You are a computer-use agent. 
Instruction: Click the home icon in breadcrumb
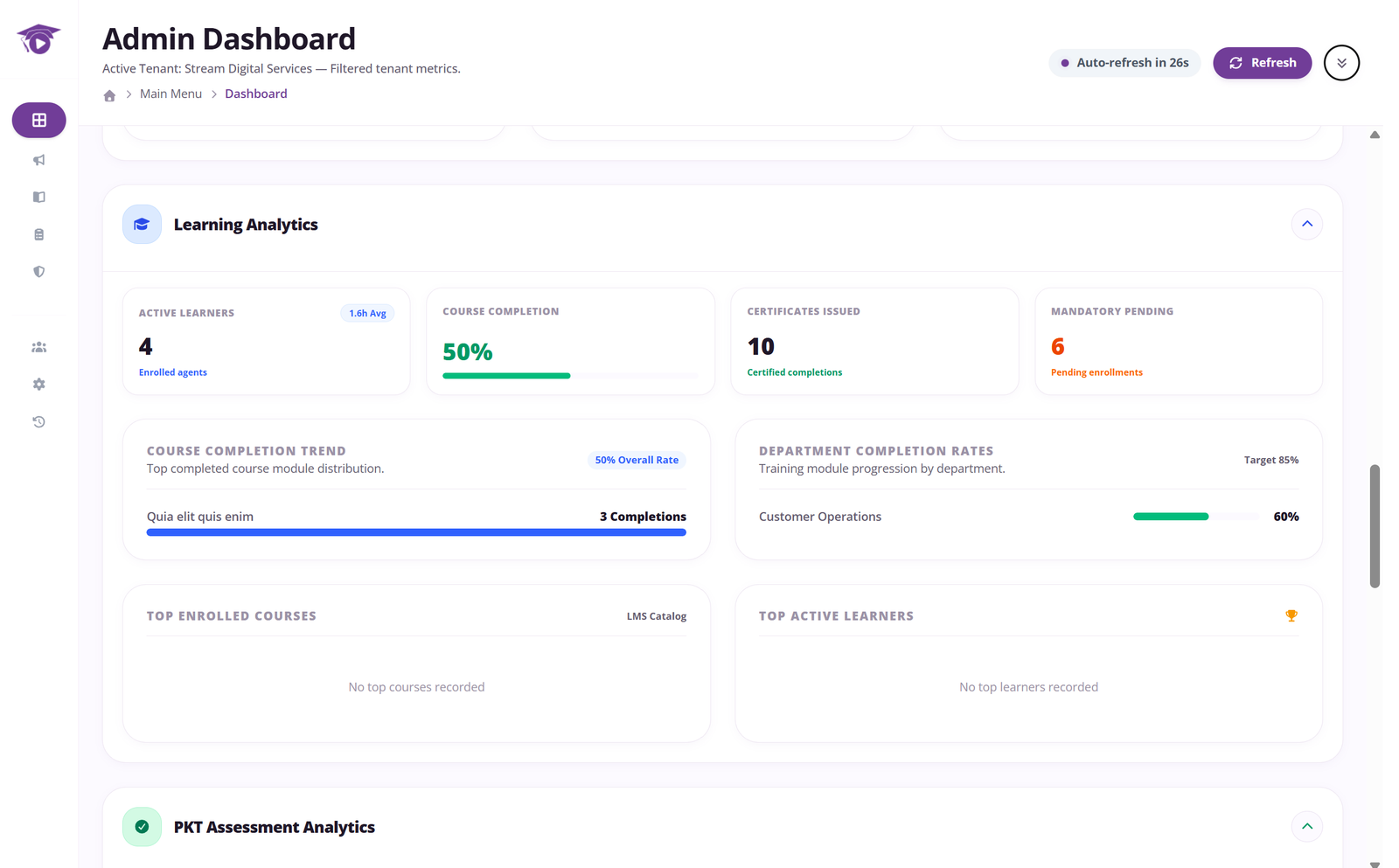tap(109, 95)
